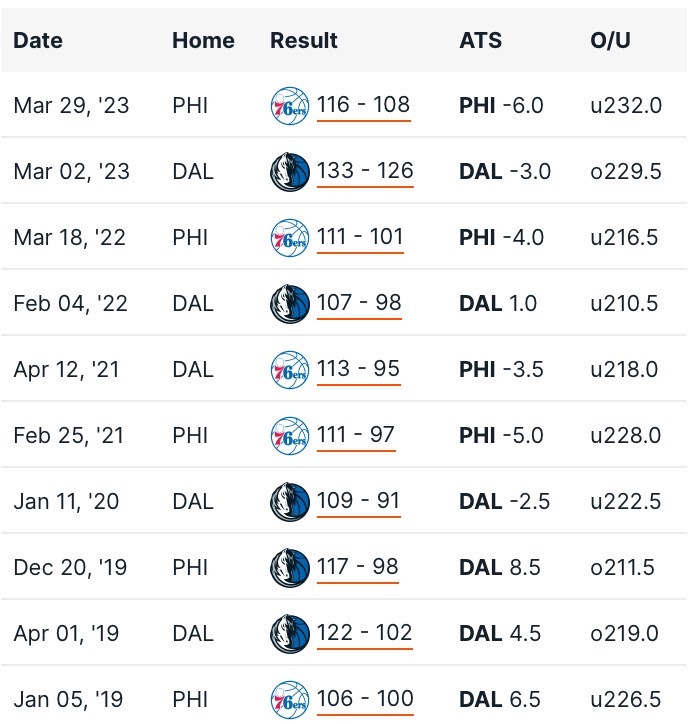693x724 pixels.
Task: Sort table by Date column header
Action: coord(38,41)
